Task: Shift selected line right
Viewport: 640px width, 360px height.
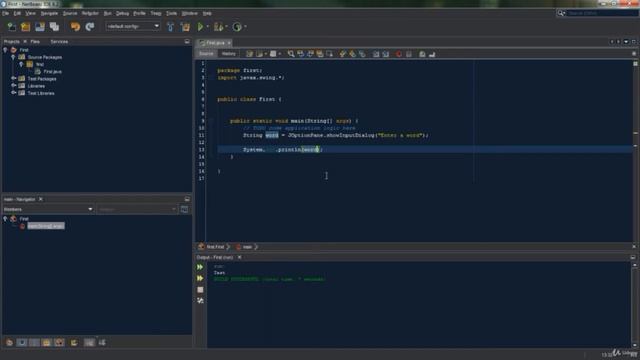Action: pos(386,54)
